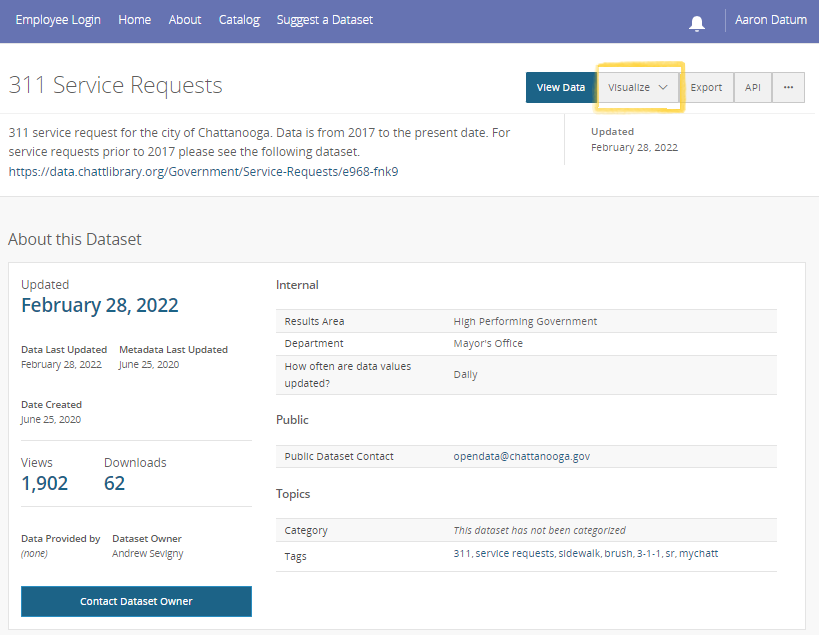Click the large February 28, 2022 date
The width and height of the screenshot is (819, 635).
point(100,305)
